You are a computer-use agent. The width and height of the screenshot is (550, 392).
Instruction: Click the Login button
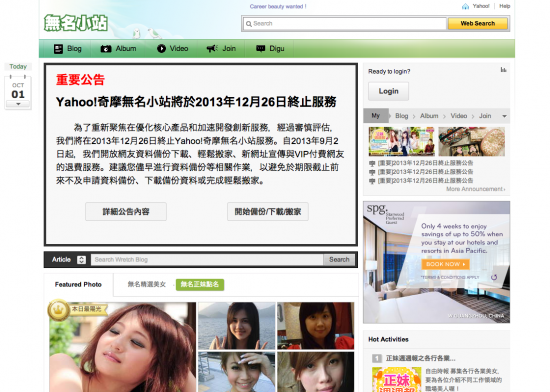click(388, 91)
